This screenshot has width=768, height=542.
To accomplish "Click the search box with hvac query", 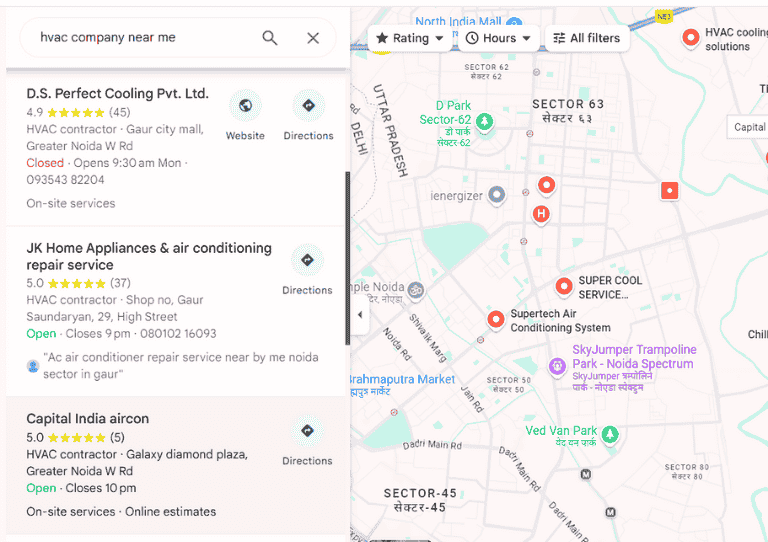I will 140,38.
